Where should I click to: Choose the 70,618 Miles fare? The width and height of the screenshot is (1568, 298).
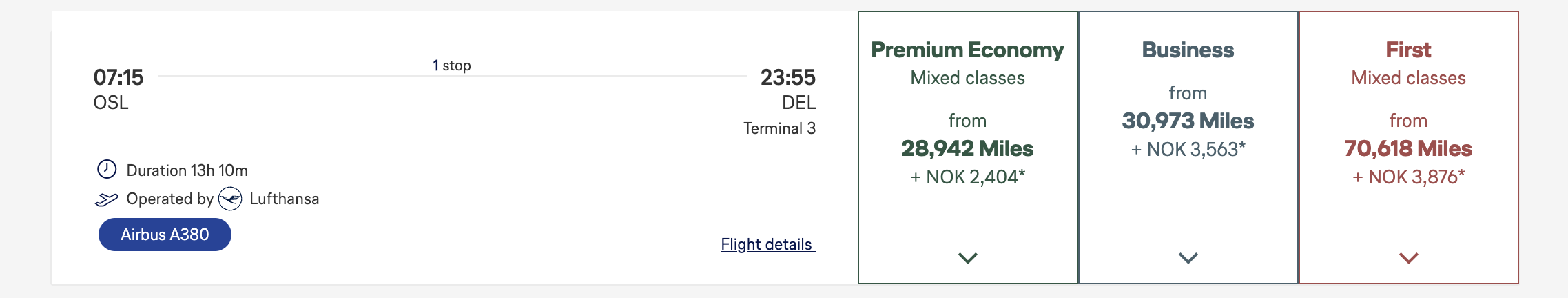click(1408, 148)
